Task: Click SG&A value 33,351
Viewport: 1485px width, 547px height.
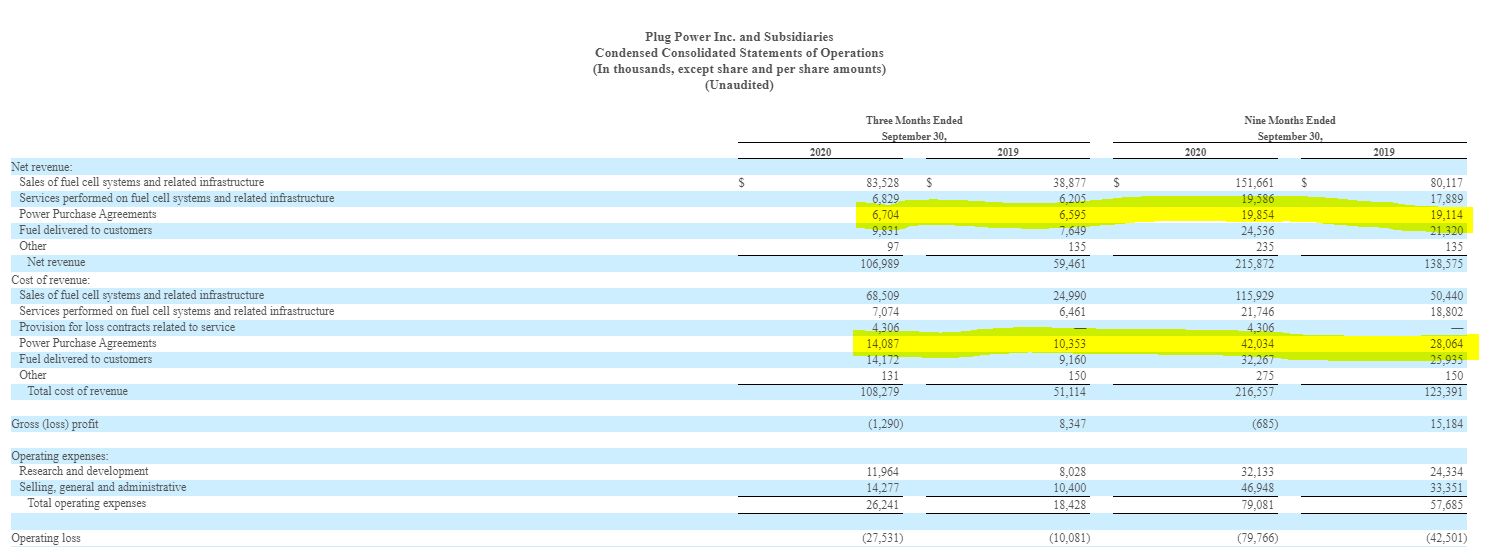Action: pos(1447,487)
